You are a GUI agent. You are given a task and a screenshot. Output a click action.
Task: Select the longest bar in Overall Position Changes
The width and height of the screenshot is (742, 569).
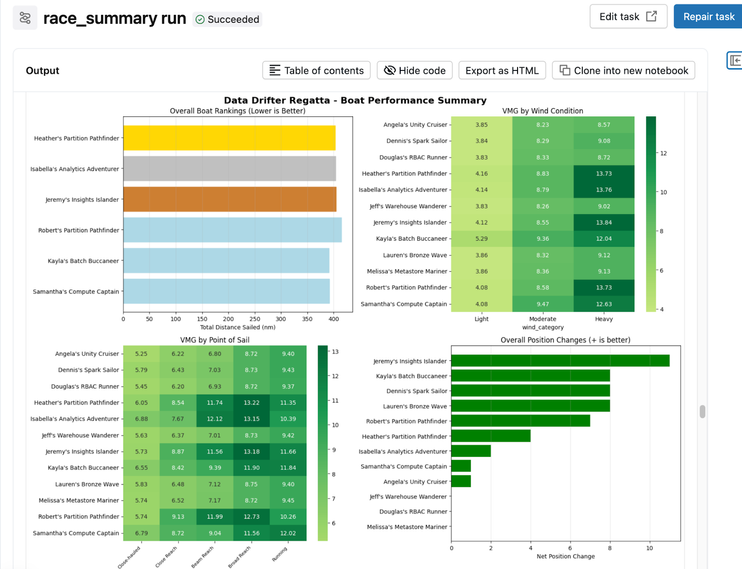(560, 360)
